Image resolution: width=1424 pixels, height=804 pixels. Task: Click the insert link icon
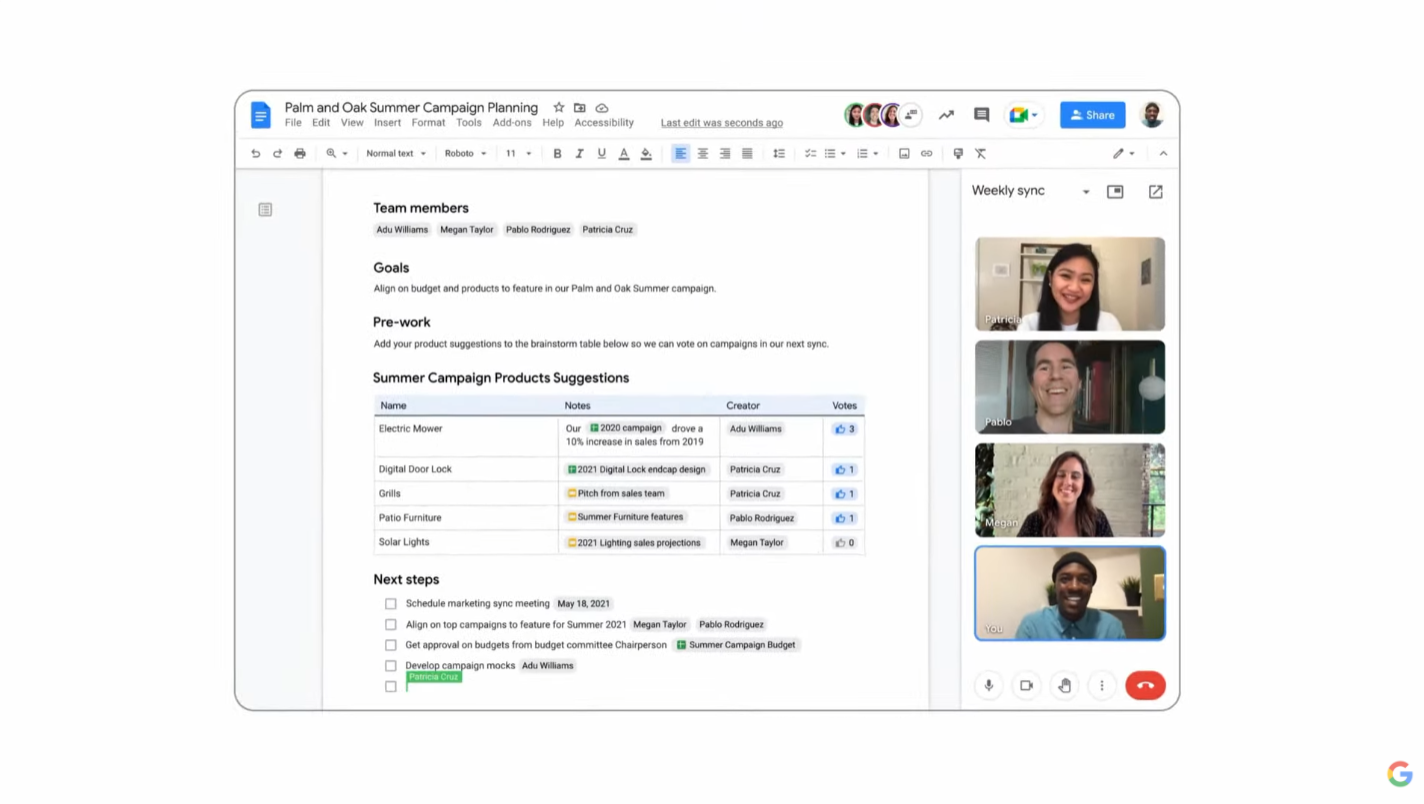point(926,154)
